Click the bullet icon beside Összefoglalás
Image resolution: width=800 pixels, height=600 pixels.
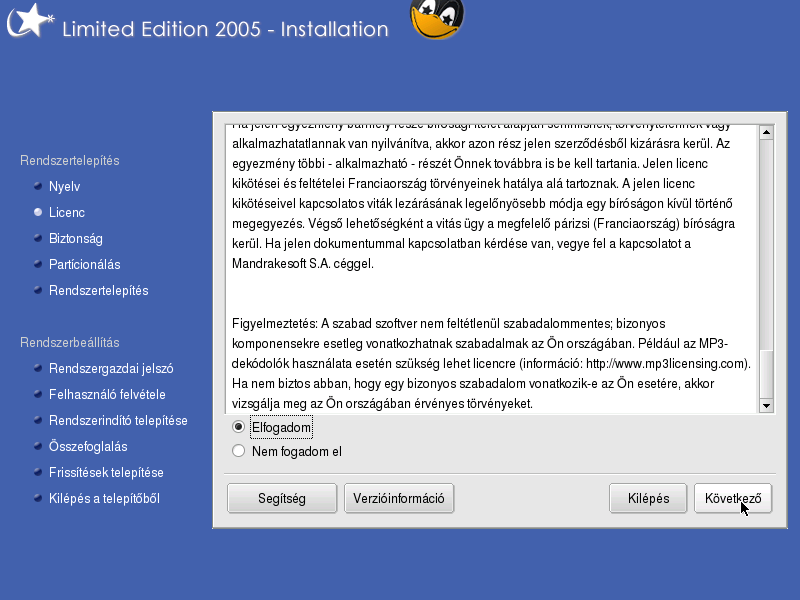click(x=38, y=446)
